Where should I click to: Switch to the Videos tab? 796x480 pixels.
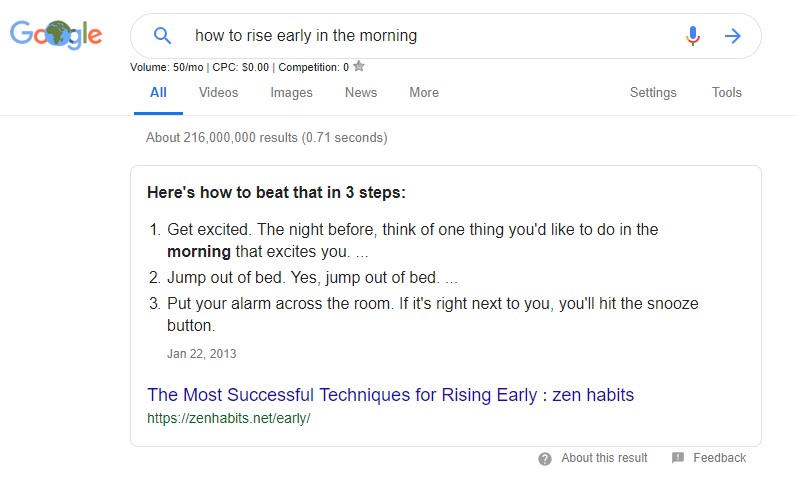click(x=218, y=92)
